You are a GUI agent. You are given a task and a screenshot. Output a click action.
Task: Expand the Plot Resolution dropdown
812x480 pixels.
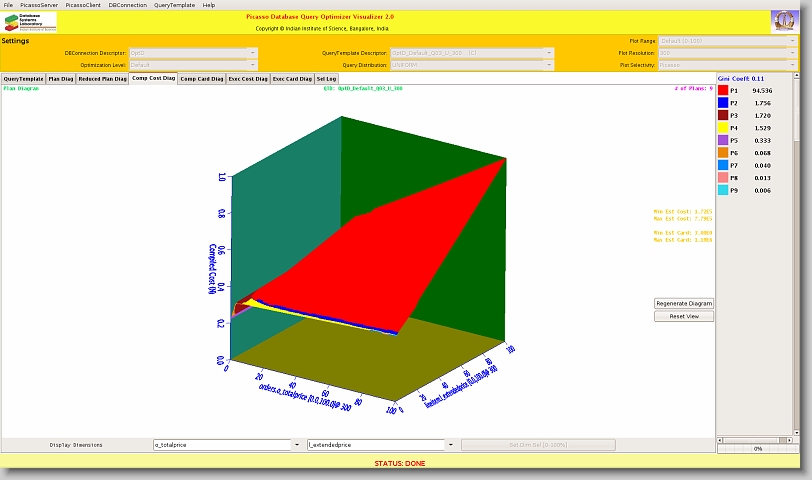(x=727, y=53)
